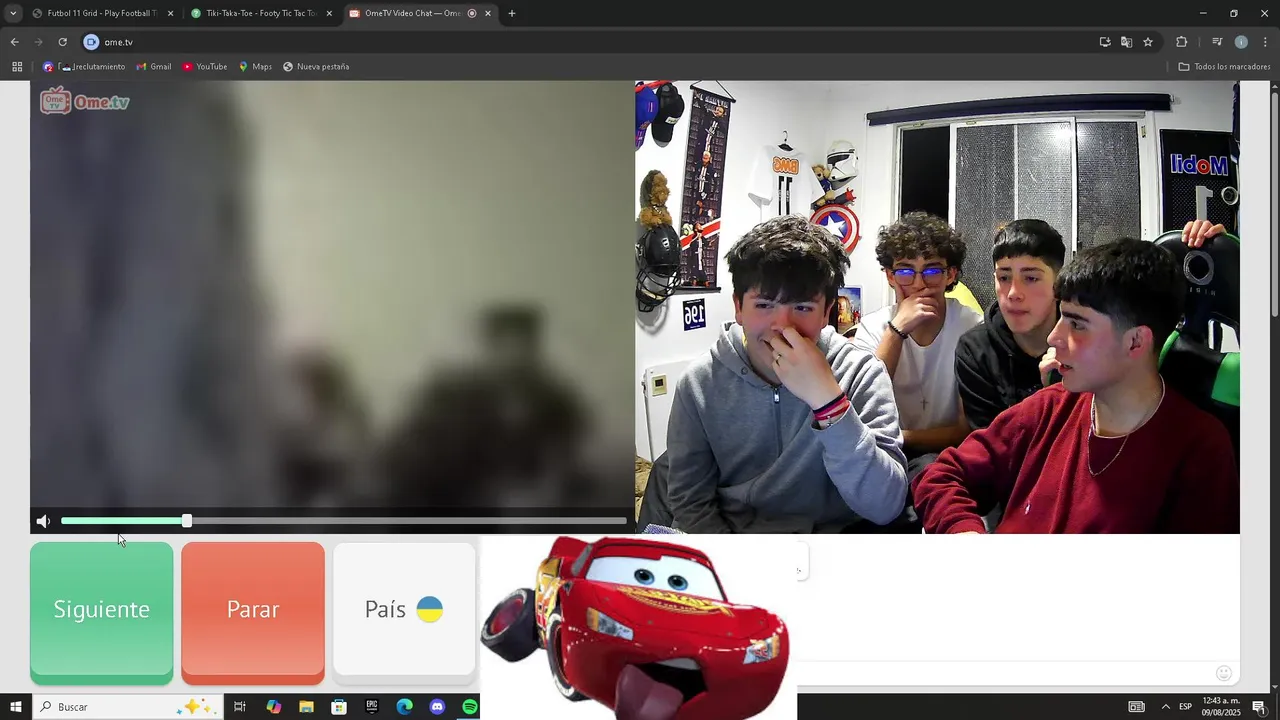Open Microsoft Edge from the taskbar
Image resolution: width=1280 pixels, height=720 pixels.
point(404,707)
